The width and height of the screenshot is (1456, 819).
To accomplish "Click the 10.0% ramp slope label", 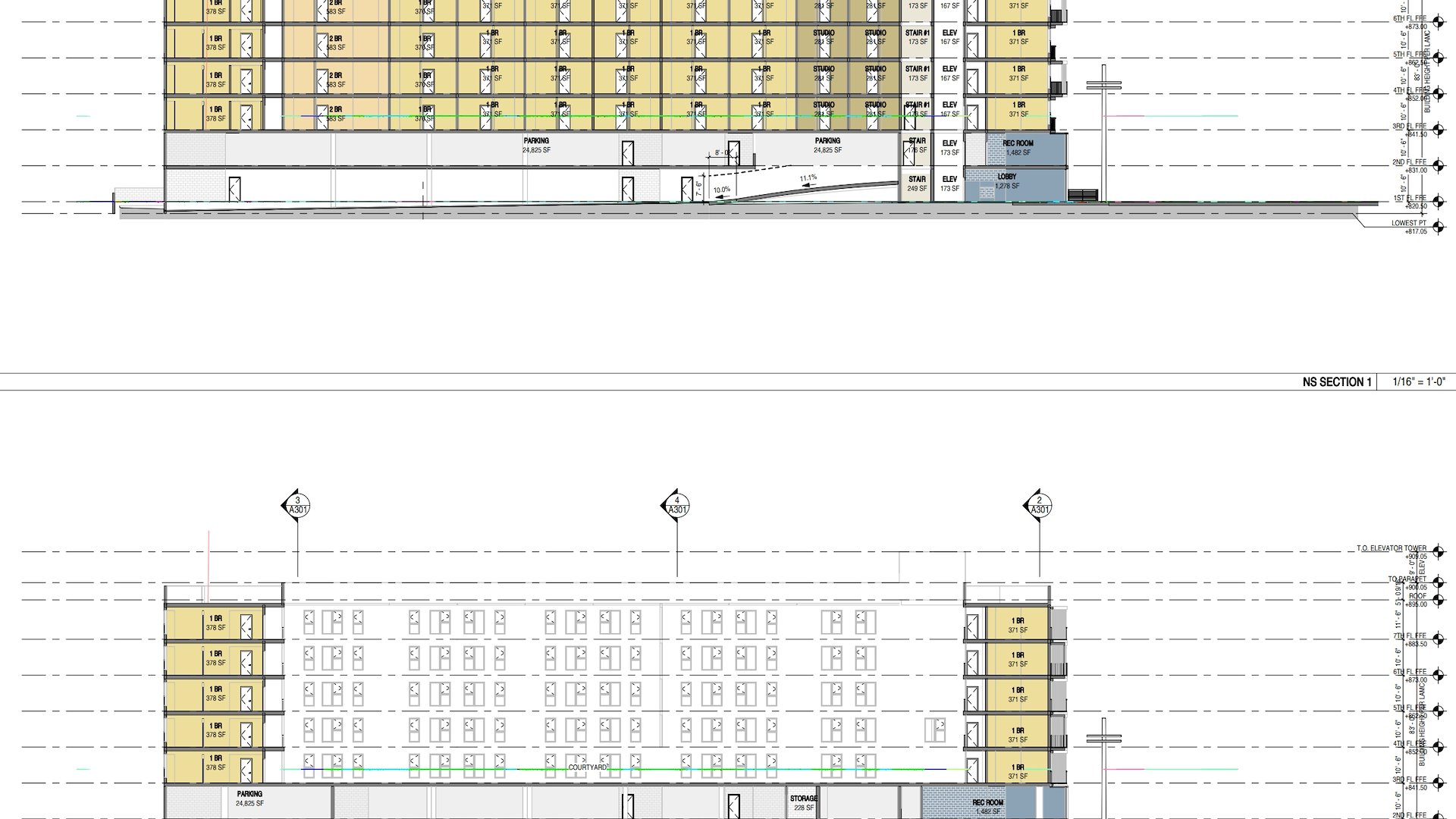I will tap(722, 190).
